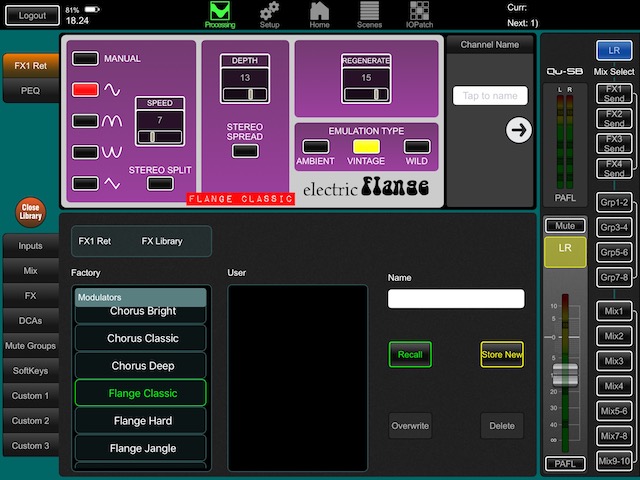Toggle STEREO SPREAD

245,151
